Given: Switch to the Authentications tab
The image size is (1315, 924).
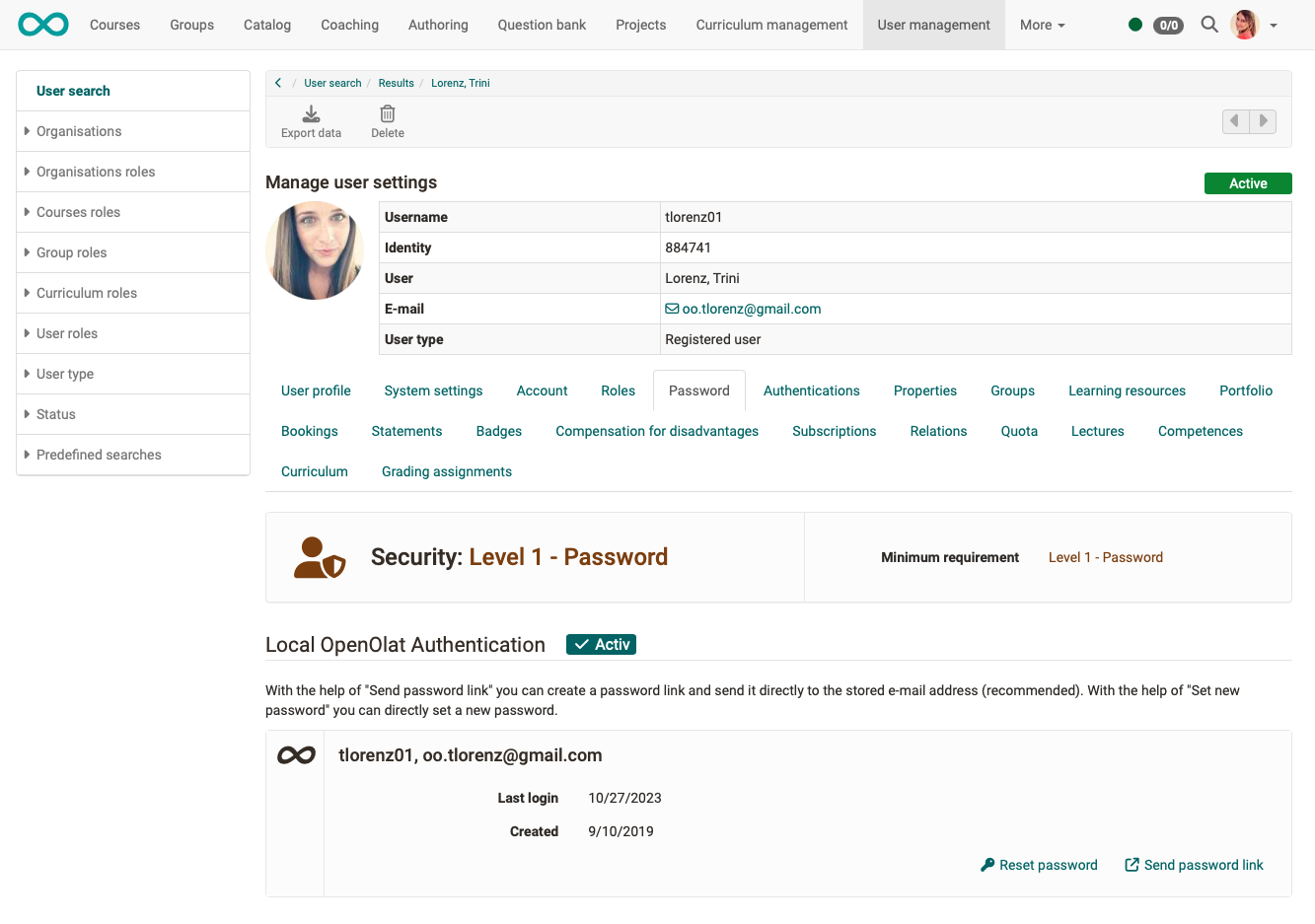Looking at the screenshot, I should [x=811, y=391].
